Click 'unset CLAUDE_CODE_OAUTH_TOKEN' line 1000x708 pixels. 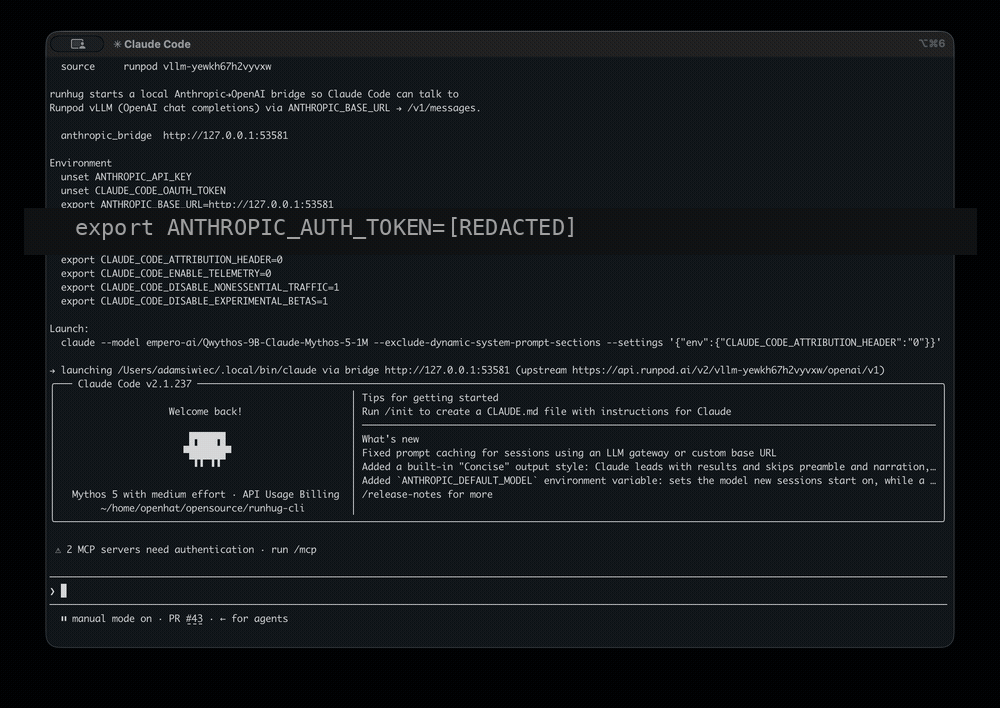[143, 191]
